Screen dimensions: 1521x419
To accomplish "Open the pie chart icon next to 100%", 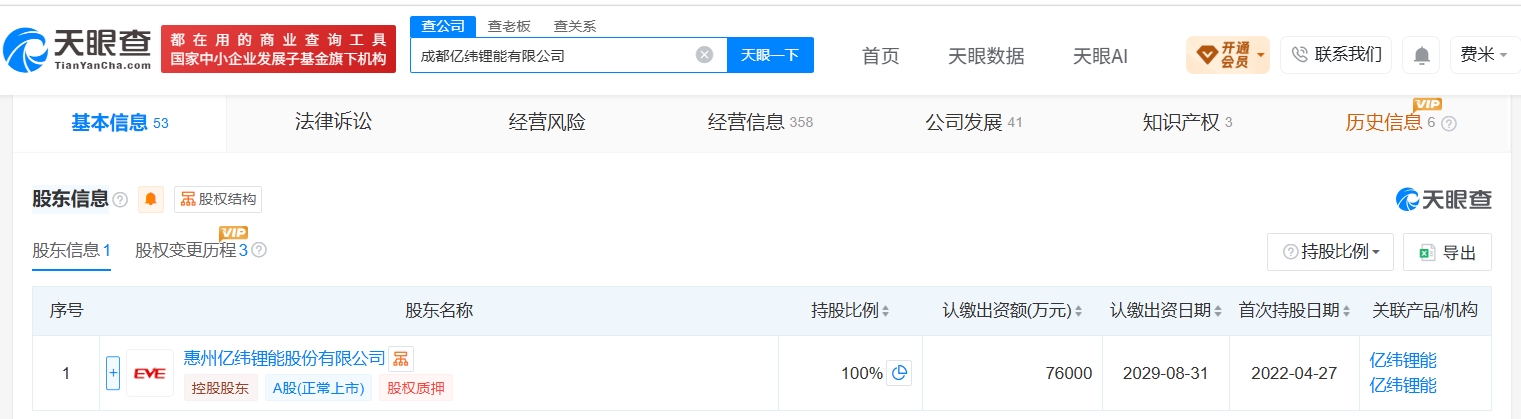I will pos(899,373).
